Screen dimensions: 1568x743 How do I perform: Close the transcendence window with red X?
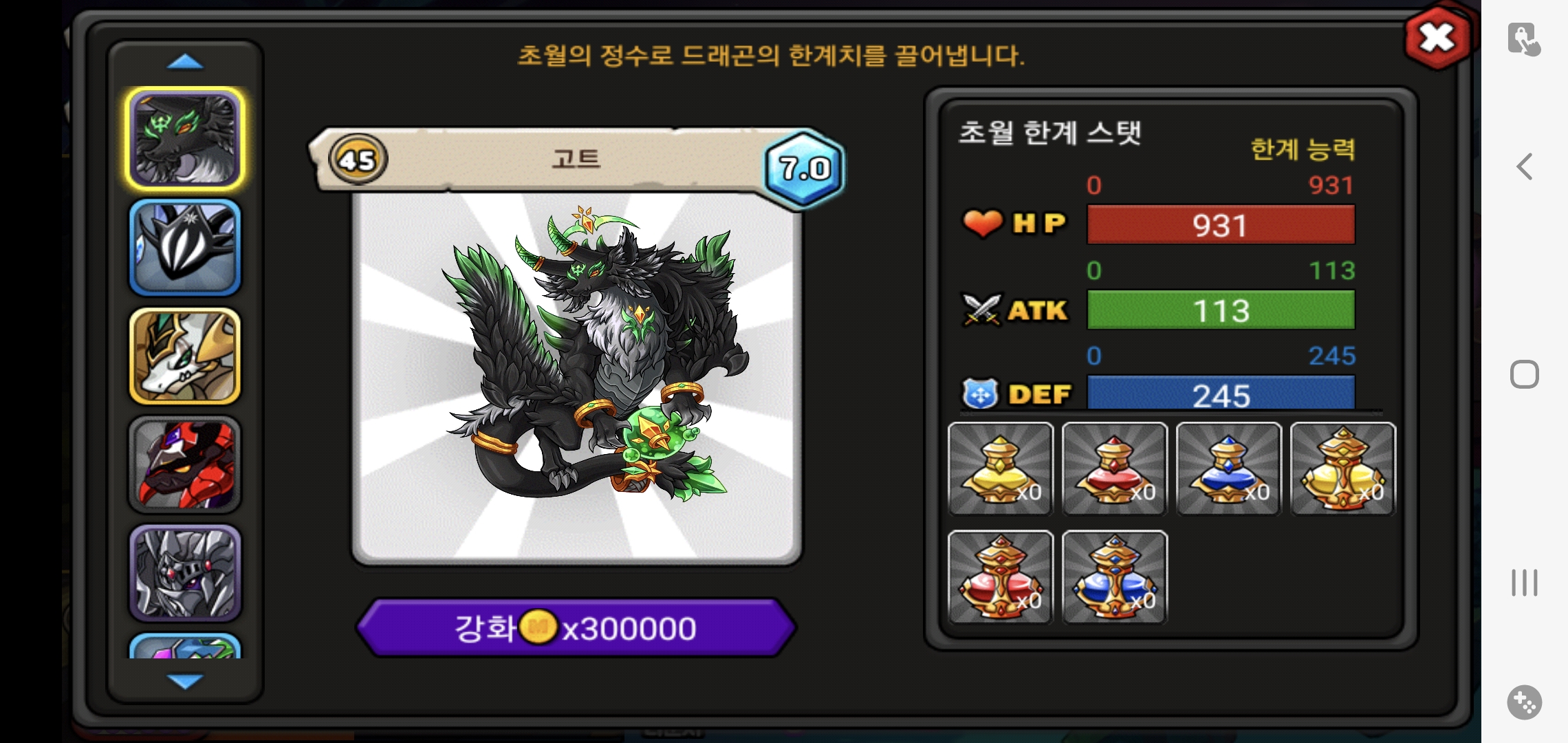pos(1437,38)
